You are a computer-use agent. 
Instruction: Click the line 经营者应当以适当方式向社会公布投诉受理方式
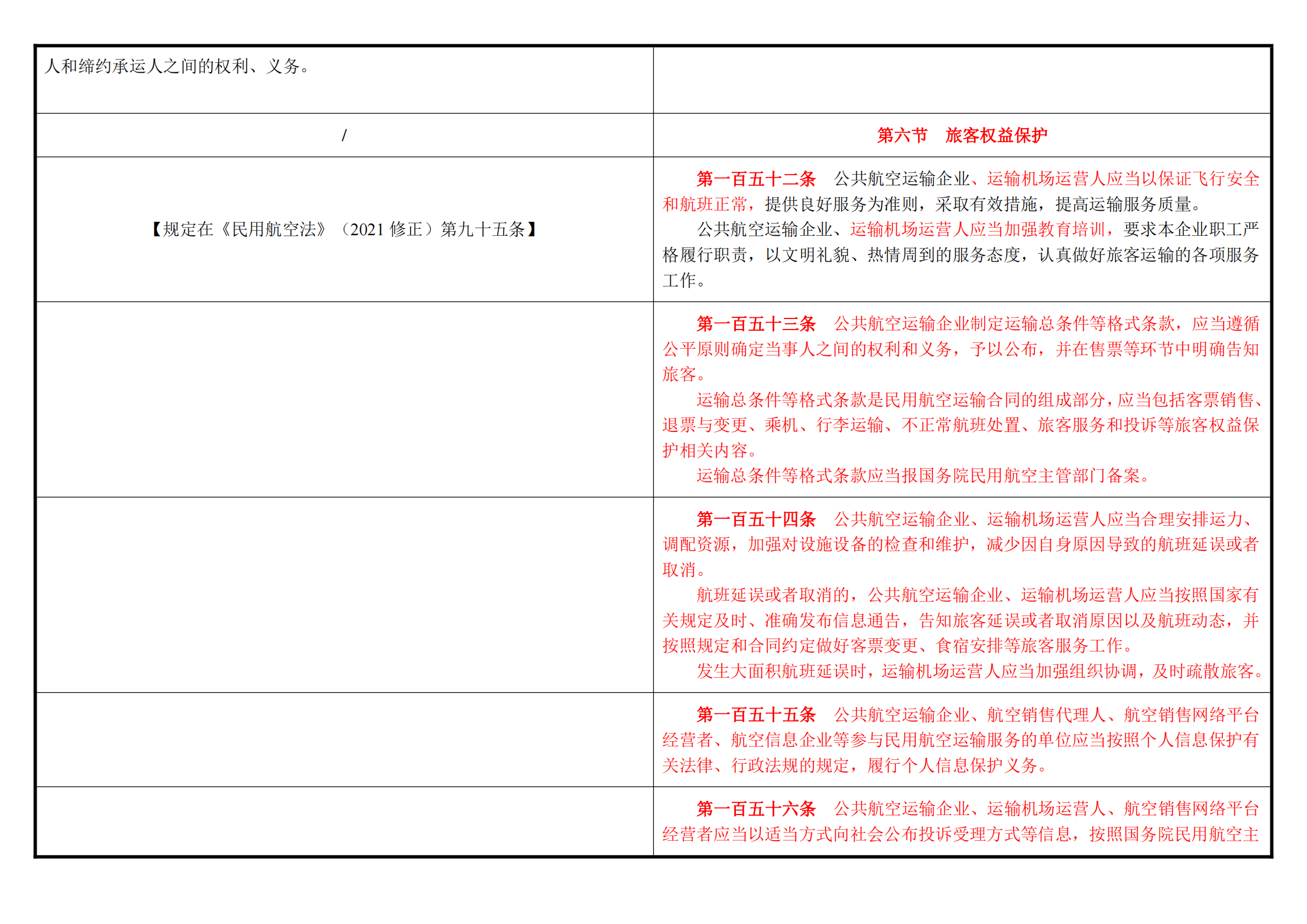(961, 834)
